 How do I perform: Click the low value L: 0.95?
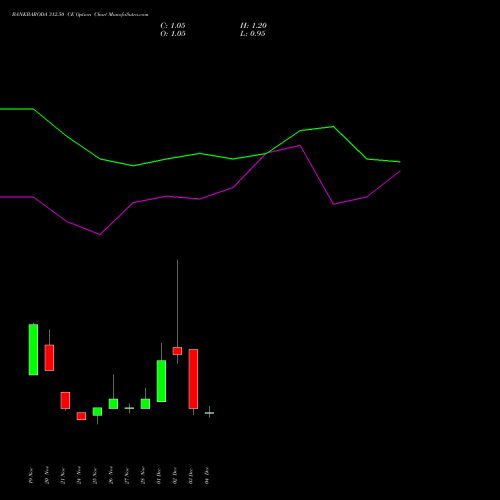253,34
